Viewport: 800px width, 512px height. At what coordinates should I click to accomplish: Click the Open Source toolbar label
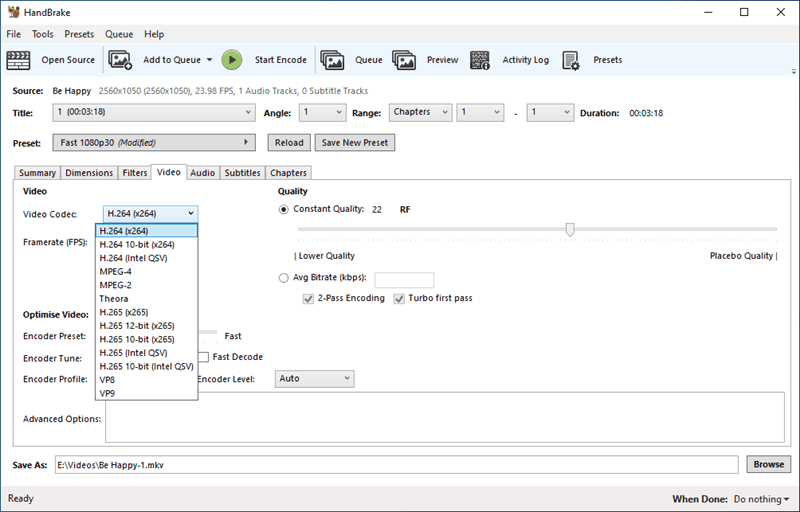pyautogui.click(x=68, y=60)
